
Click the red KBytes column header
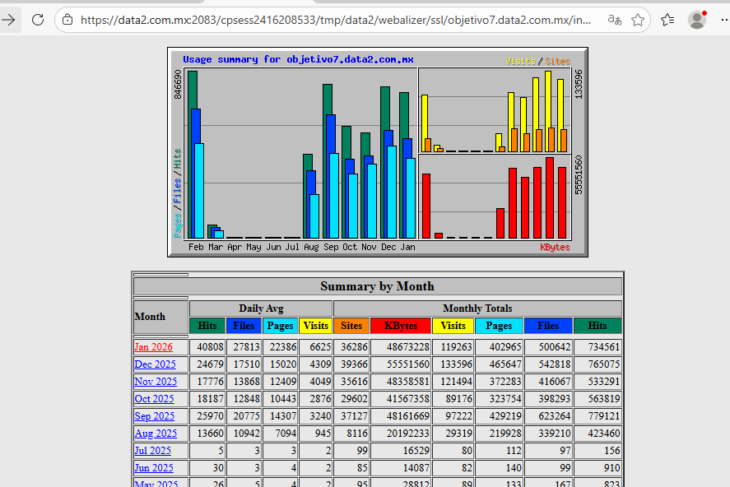(x=400, y=326)
